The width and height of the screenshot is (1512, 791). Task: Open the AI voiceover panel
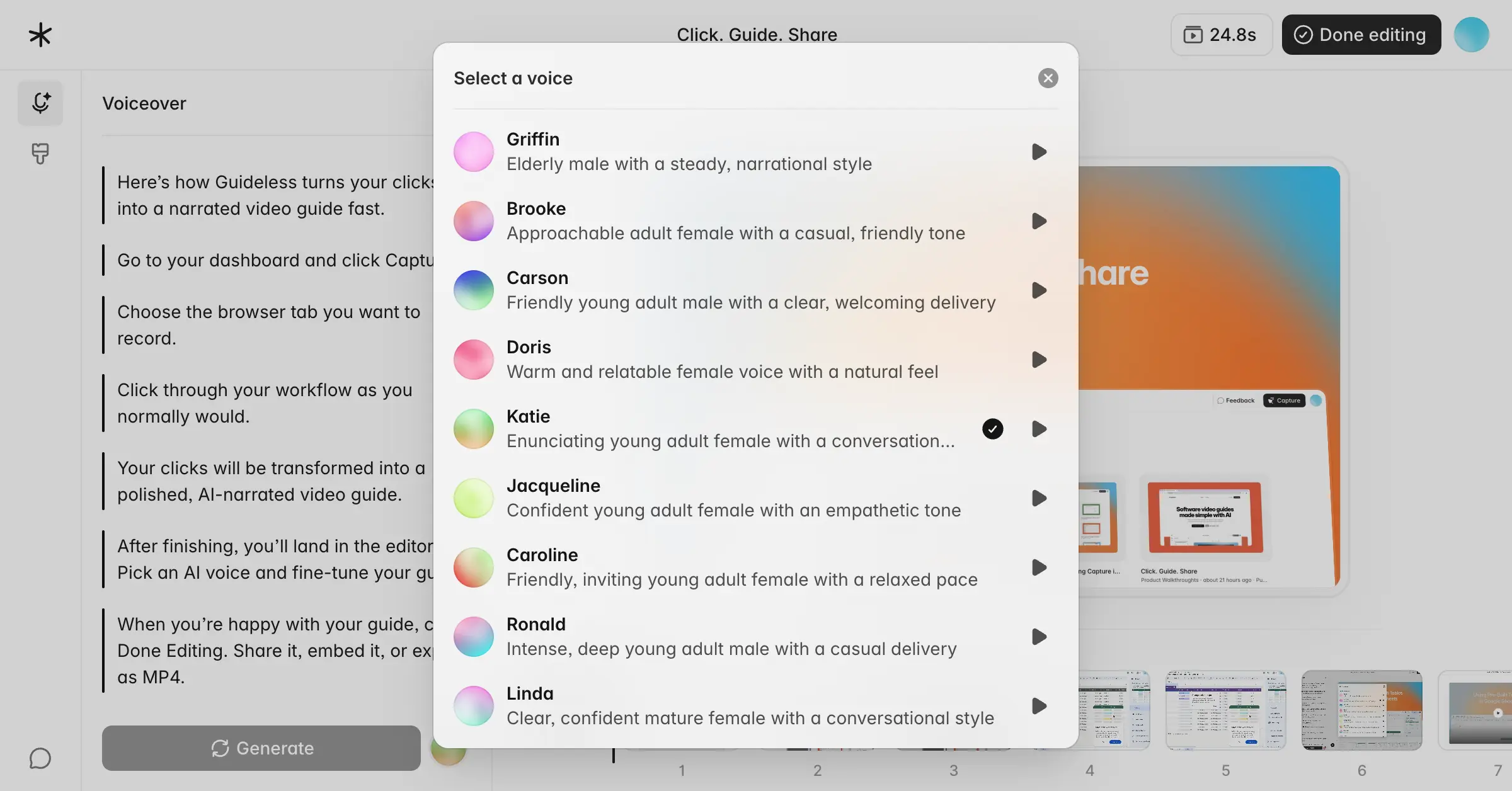(x=40, y=103)
